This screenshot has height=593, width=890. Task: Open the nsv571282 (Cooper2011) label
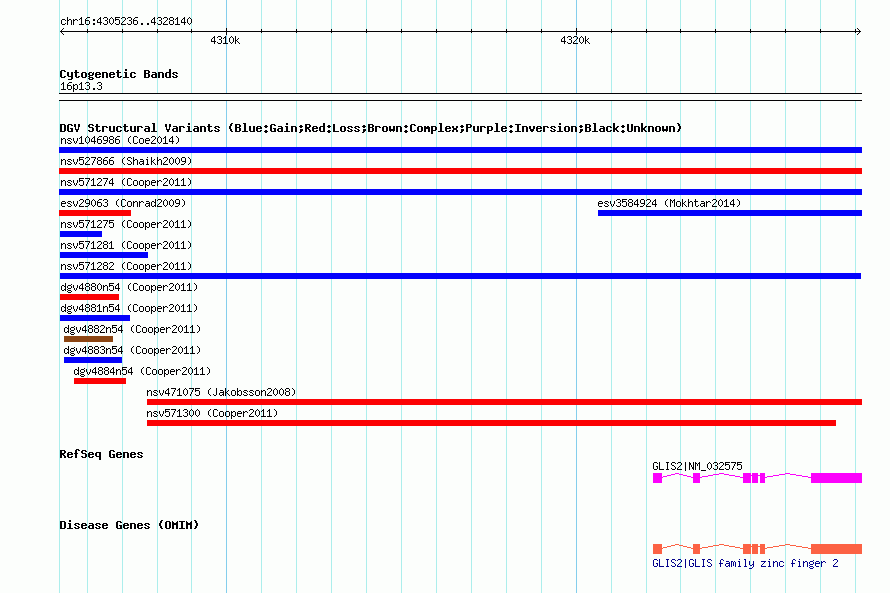pos(126,266)
